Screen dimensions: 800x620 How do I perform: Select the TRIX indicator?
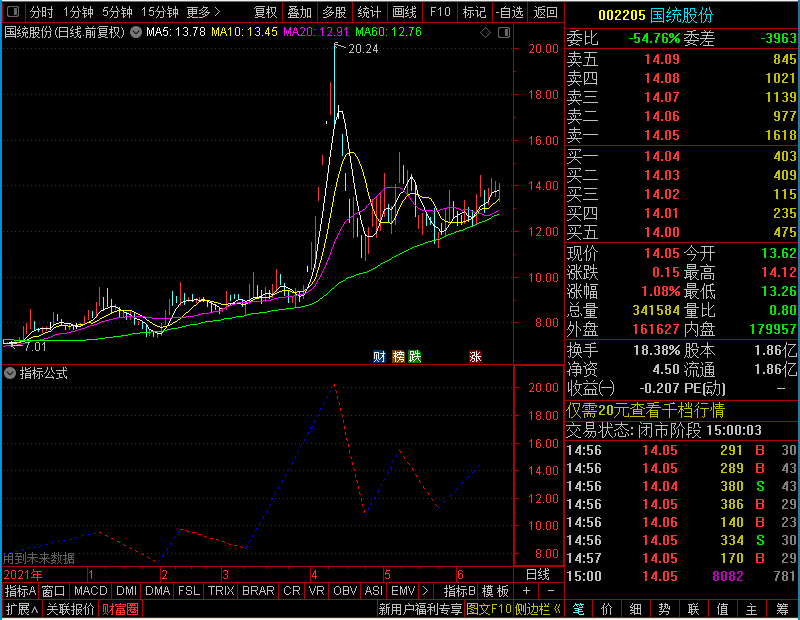(221, 591)
